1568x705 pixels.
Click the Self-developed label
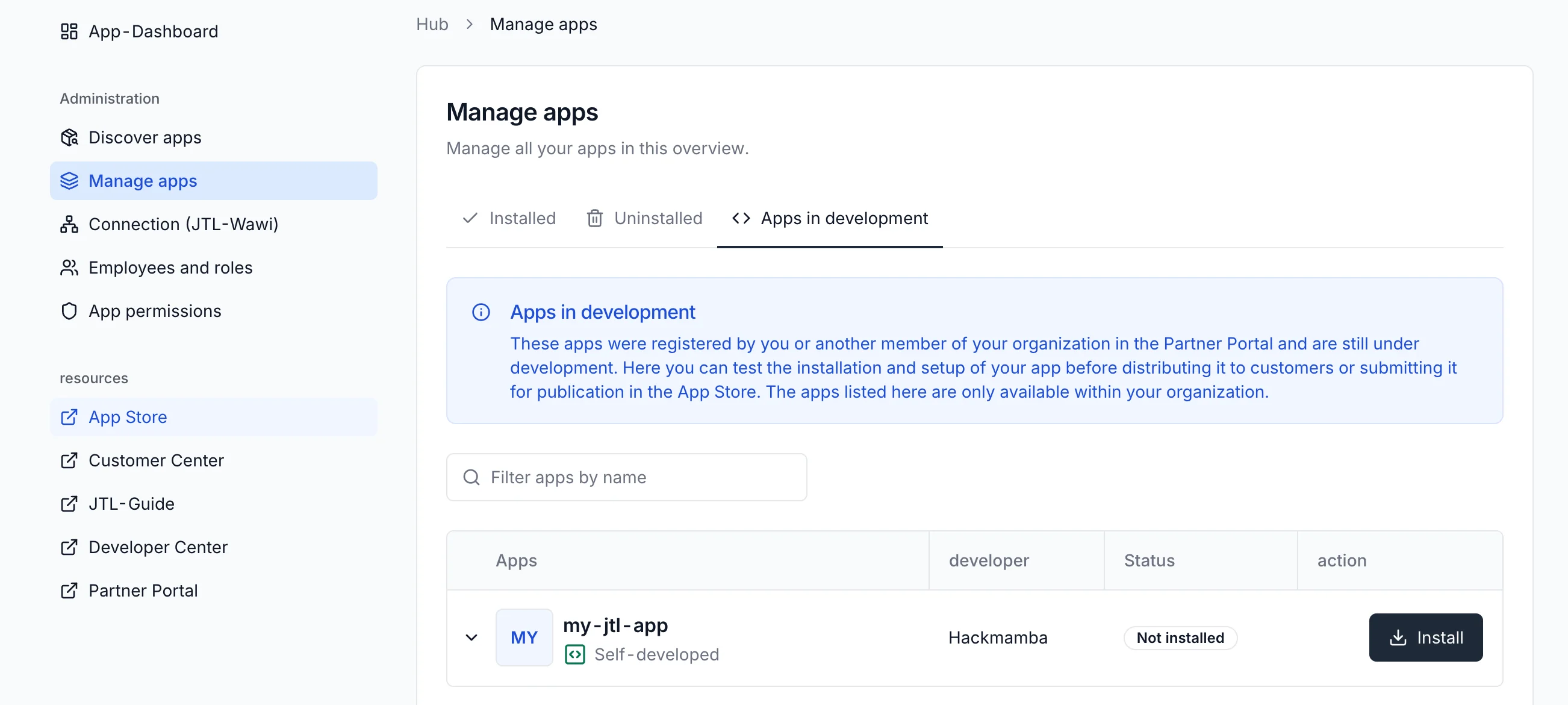click(x=656, y=654)
